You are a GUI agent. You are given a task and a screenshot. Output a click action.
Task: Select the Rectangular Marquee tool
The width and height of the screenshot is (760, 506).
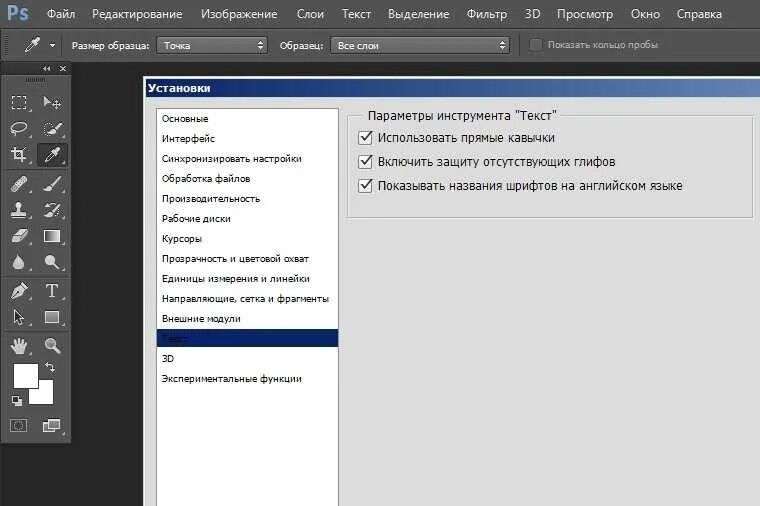(x=19, y=102)
